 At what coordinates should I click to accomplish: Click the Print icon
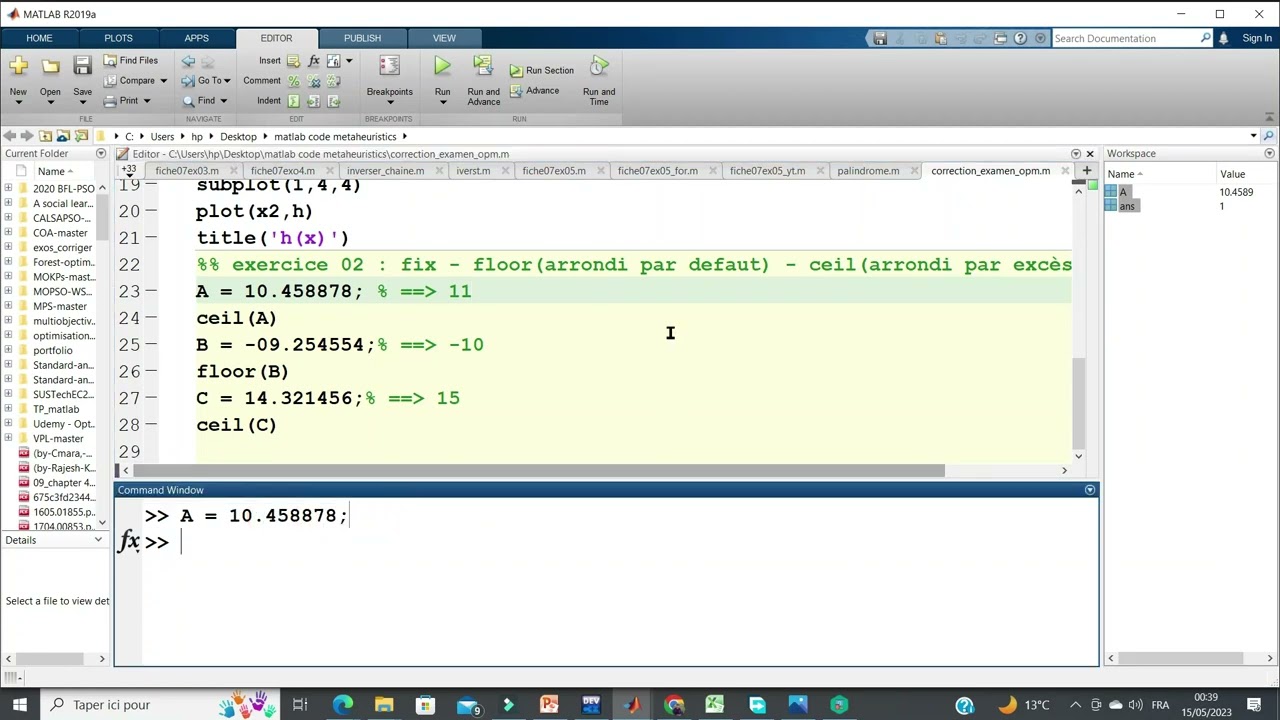[112, 101]
